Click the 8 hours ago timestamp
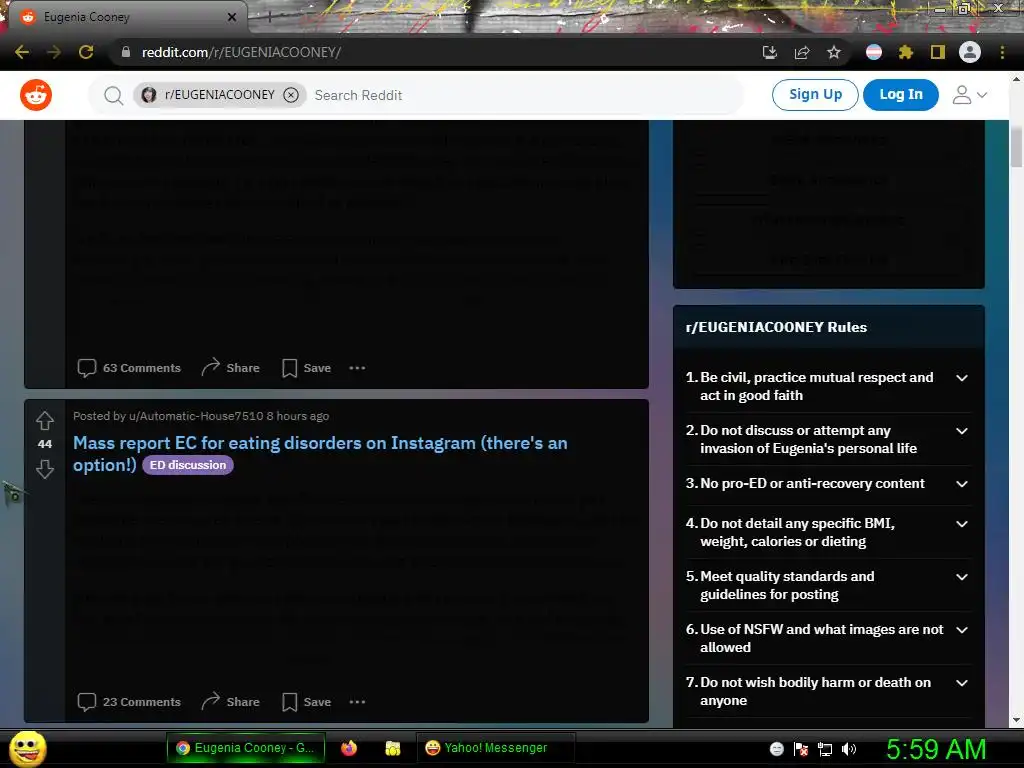 (298, 416)
